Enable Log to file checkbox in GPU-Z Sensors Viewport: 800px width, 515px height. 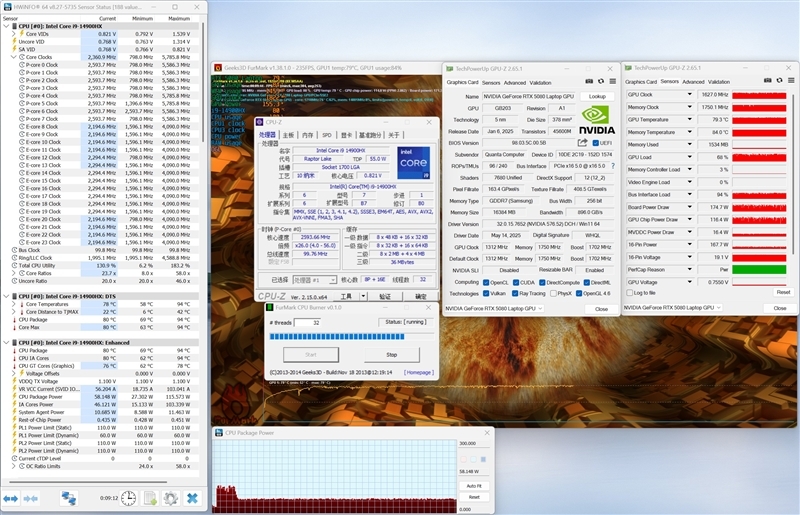coord(630,292)
